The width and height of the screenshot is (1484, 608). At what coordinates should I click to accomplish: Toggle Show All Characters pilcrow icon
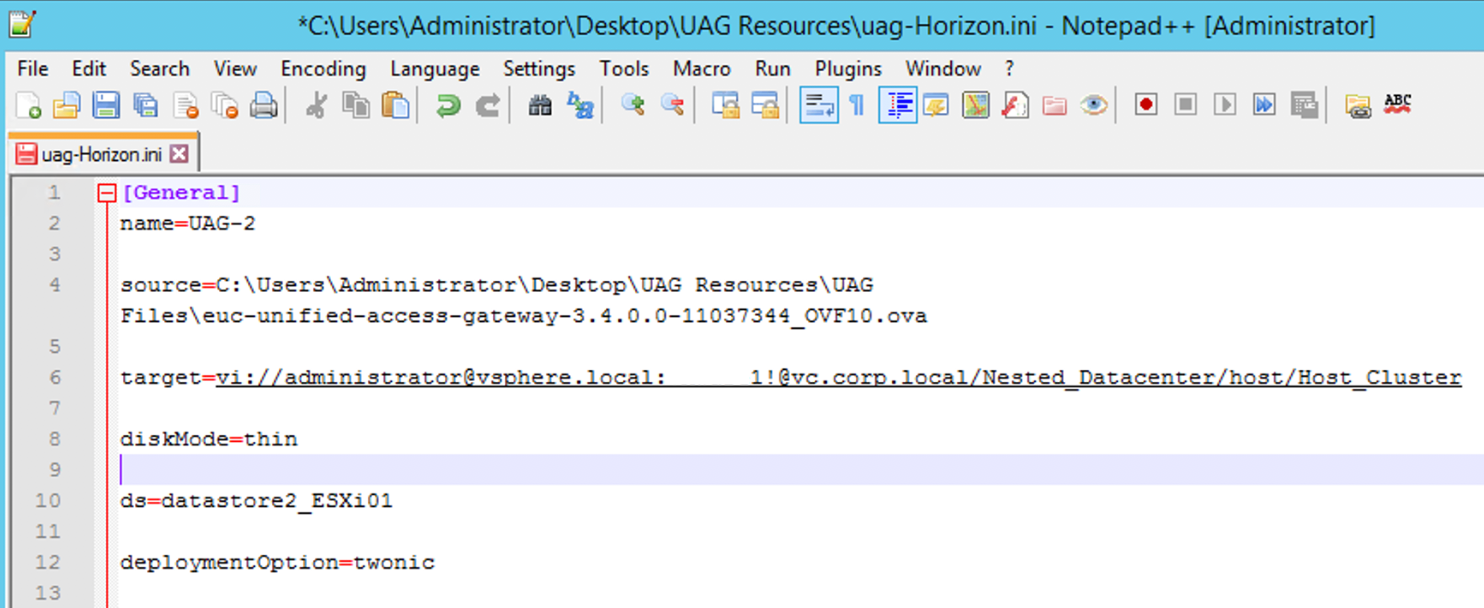click(x=858, y=104)
